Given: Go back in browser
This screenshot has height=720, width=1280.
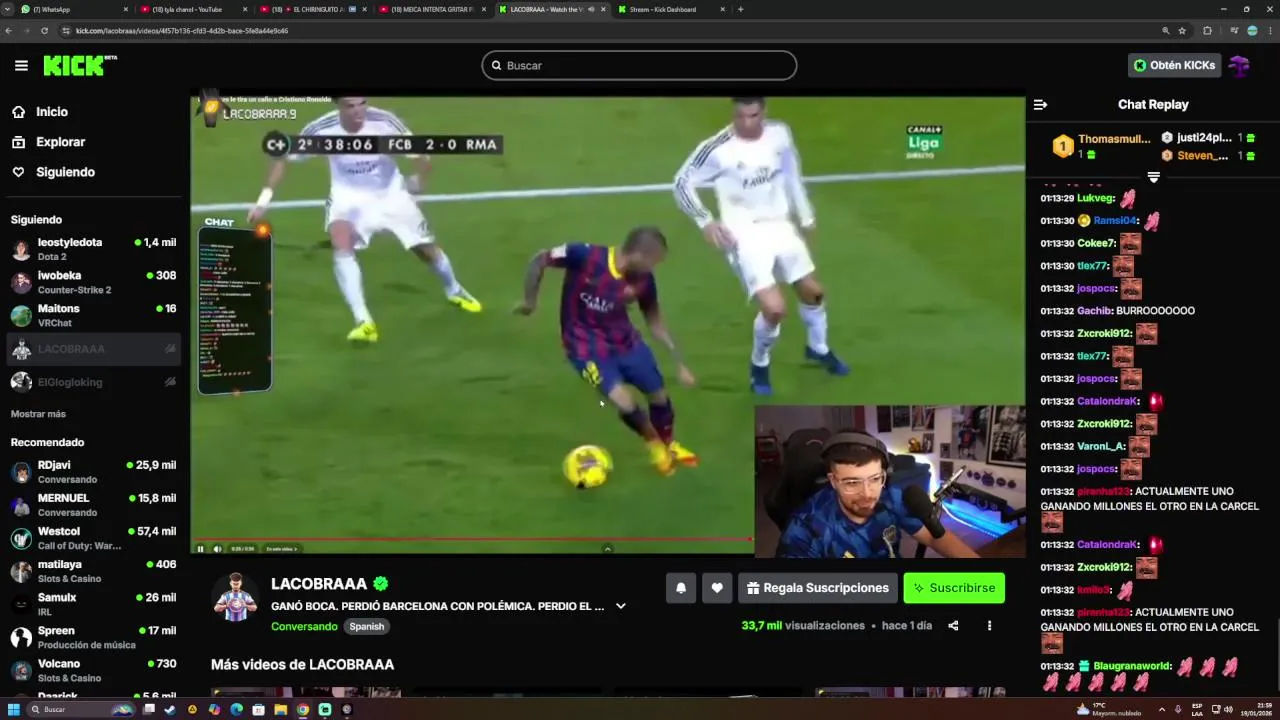Looking at the screenshot, I should [x=9, y=31].
